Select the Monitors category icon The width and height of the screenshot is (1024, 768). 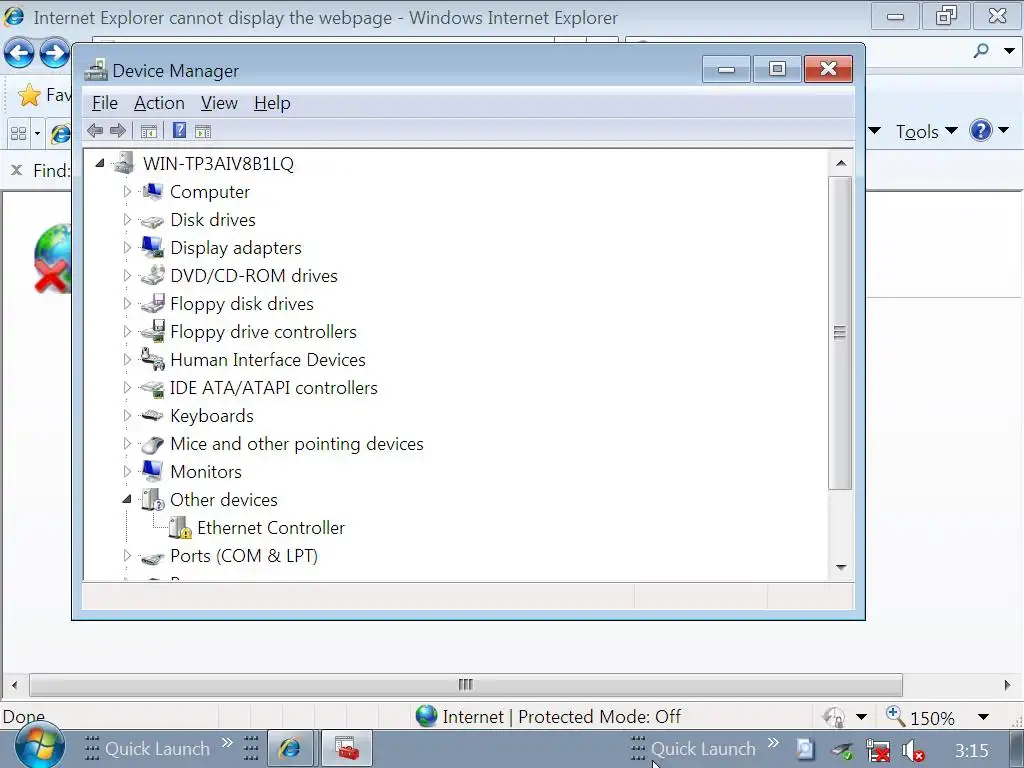click(152, 471)
